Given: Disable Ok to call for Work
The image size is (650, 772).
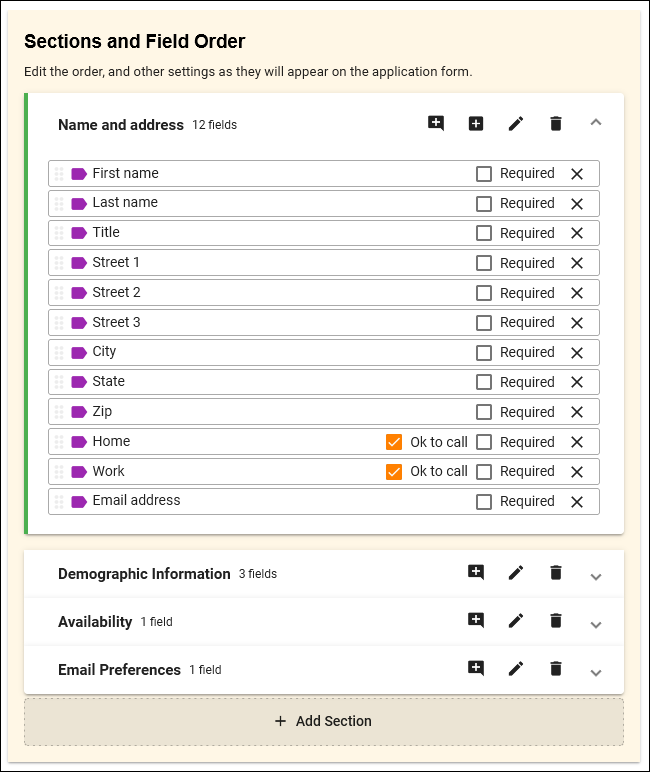Looking at the screenshot, I should 394,472.
